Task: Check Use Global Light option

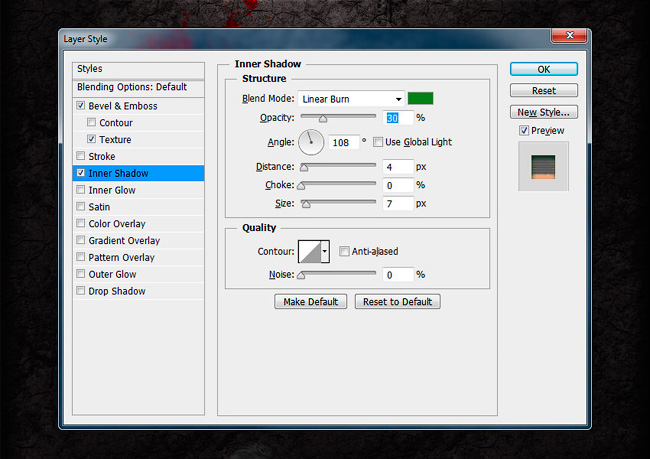Action: (378, 142)
